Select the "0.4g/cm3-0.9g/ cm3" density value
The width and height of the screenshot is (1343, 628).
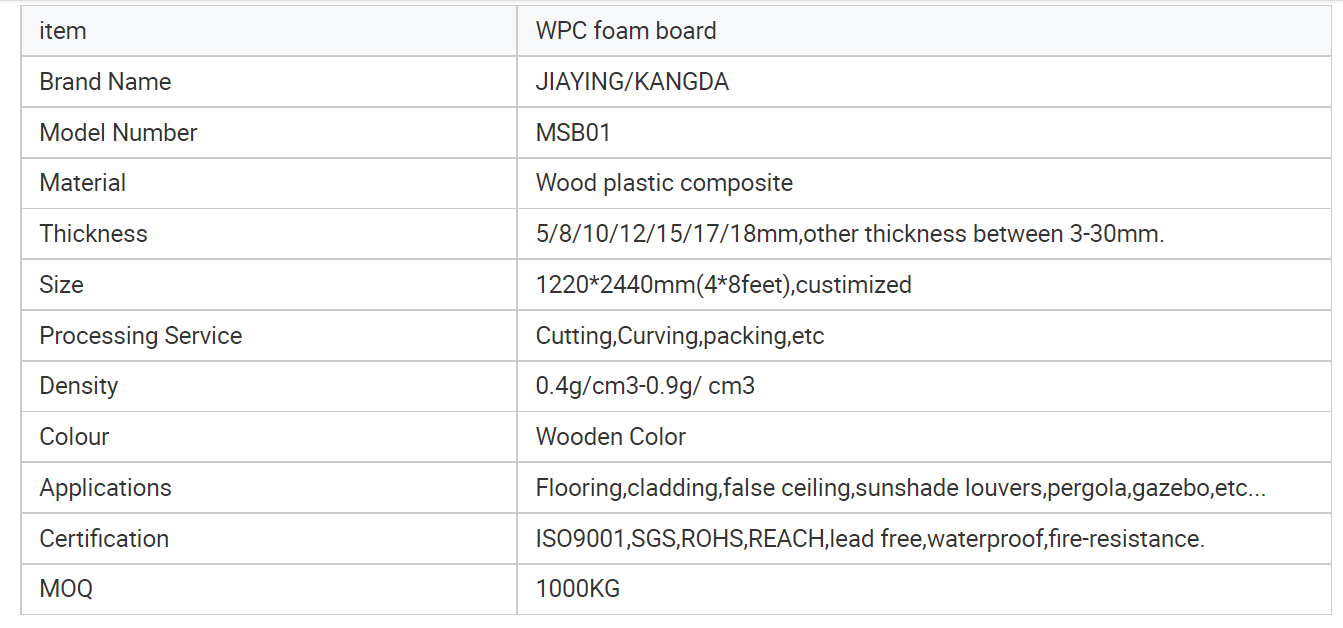click(x=645, y=386)
